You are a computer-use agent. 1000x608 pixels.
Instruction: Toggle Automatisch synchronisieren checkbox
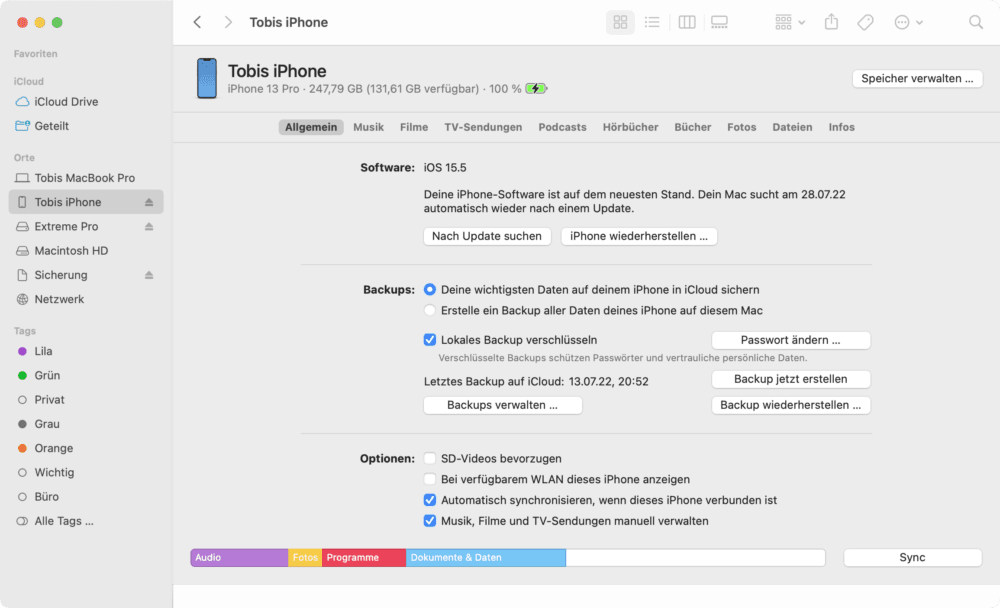click(430, 500)
